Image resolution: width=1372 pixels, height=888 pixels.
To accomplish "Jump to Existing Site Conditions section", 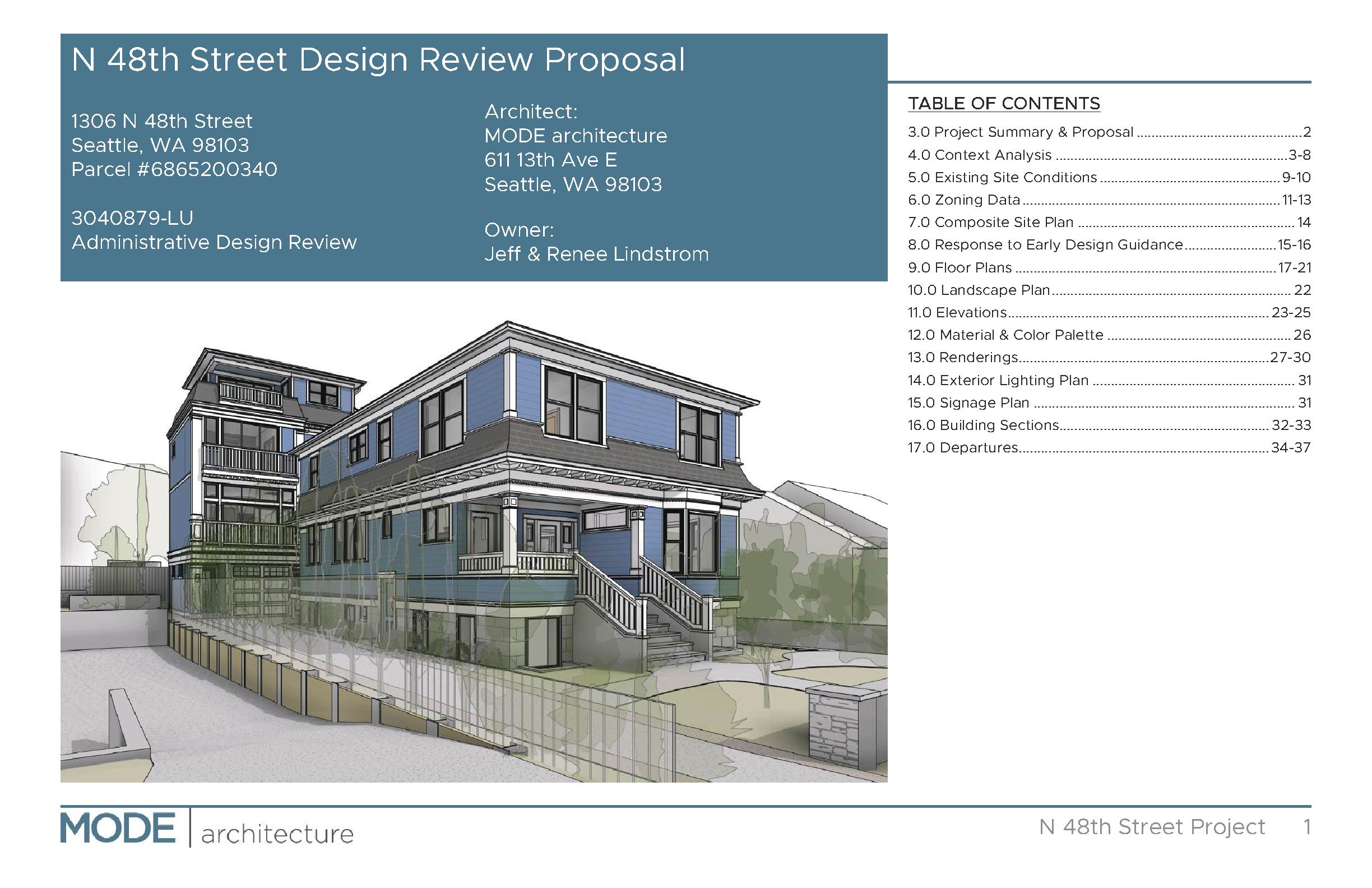I will [x=1002, y=178].
